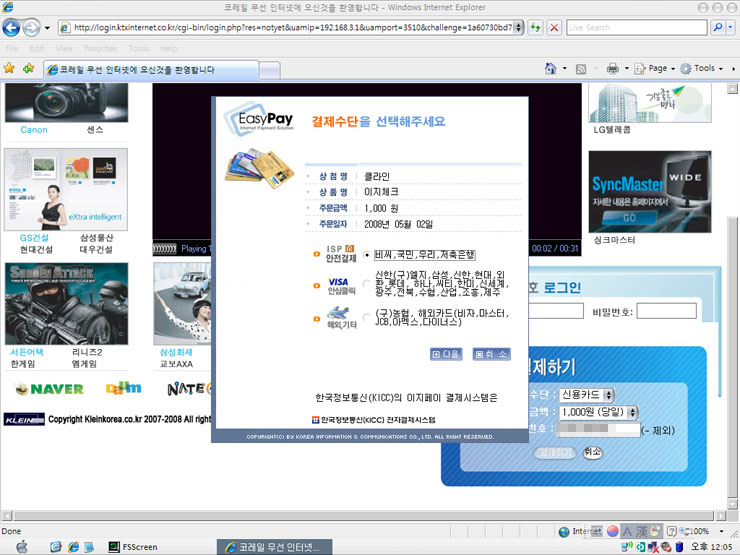Open the View menu
The height and width of the screenshot is (555, 740).
click(64, 48)
